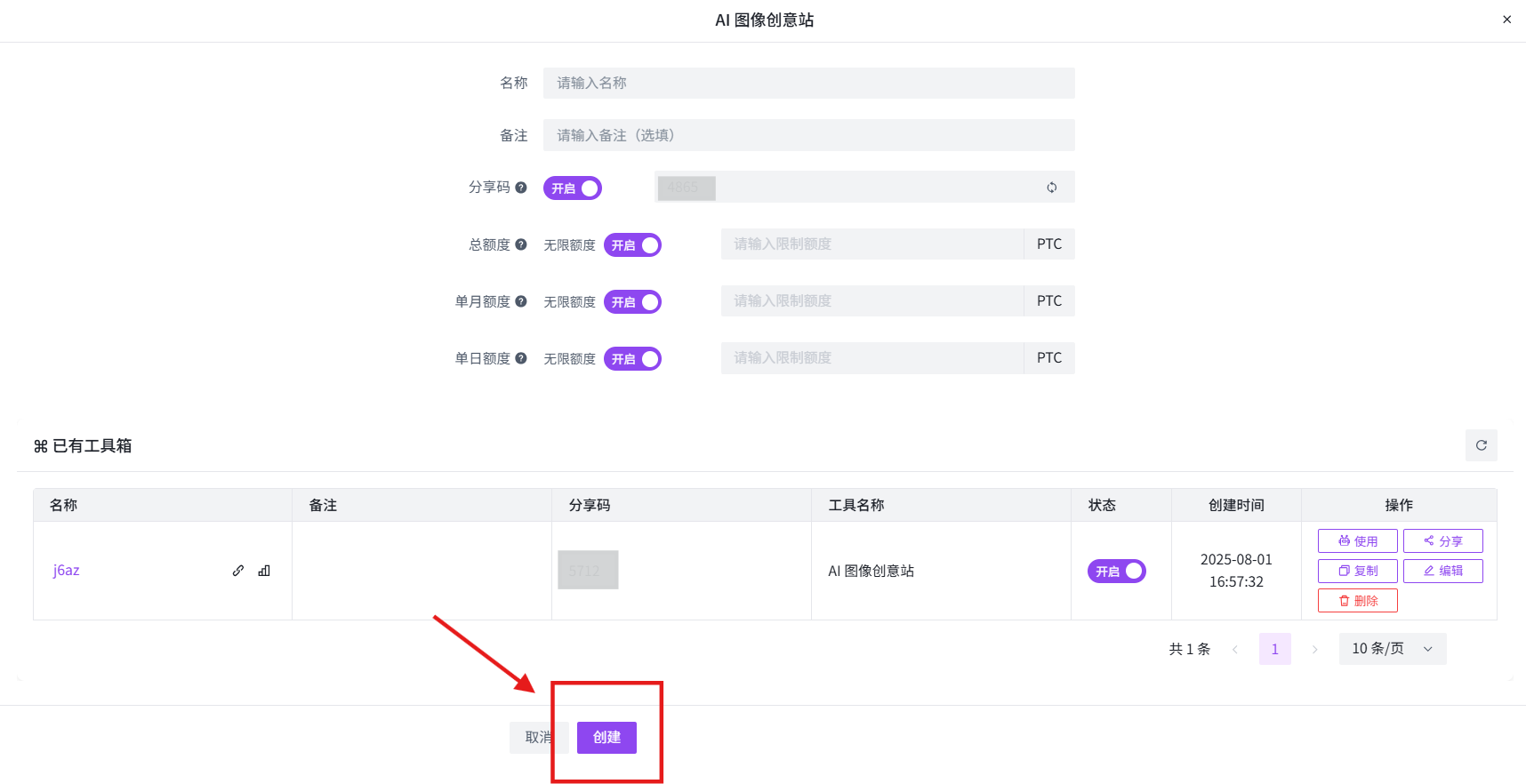Viewport: 1526px width, 784px height.
Task: Toggle the j6az status switch
Action: (1117, 571)
